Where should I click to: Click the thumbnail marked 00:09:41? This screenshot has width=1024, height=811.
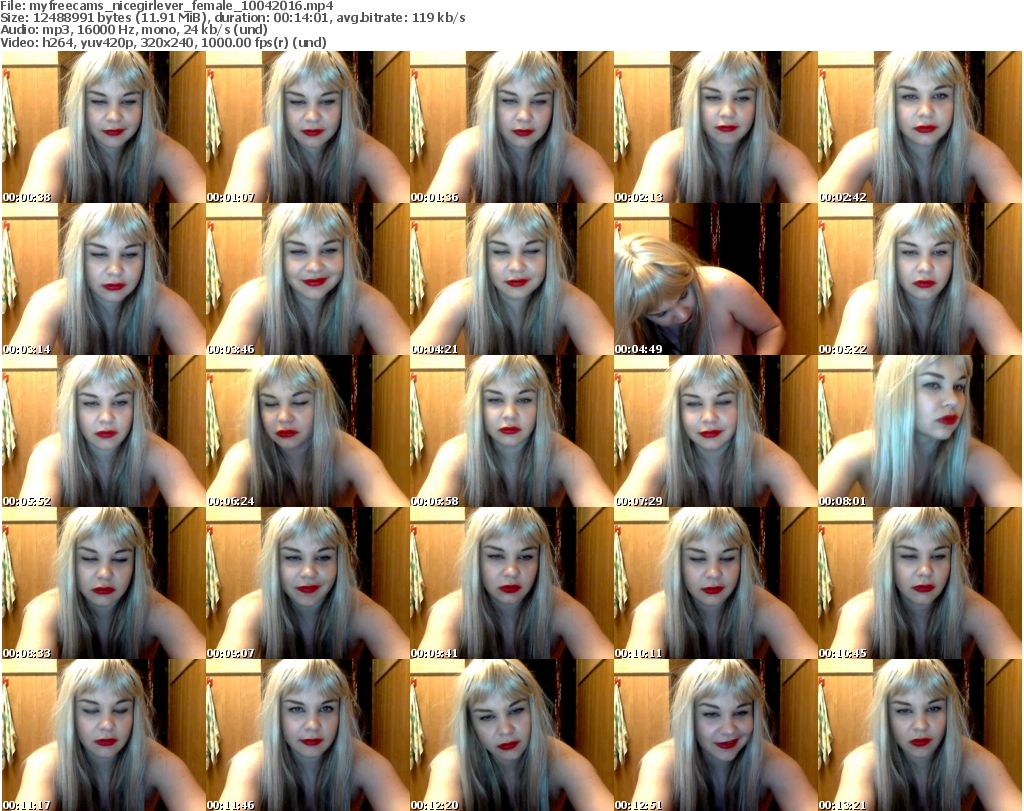click(x=511, y=583)
